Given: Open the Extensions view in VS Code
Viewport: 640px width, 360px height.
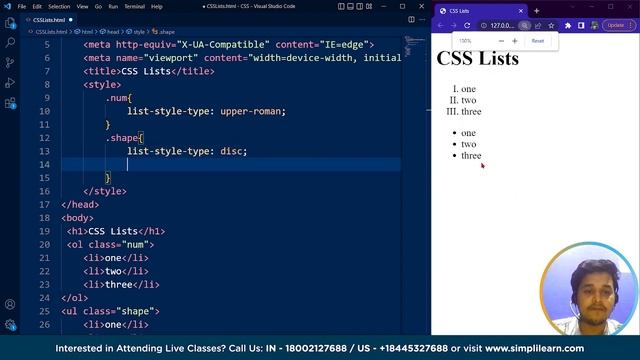Looking at the screenshot, I should (10, 102).
